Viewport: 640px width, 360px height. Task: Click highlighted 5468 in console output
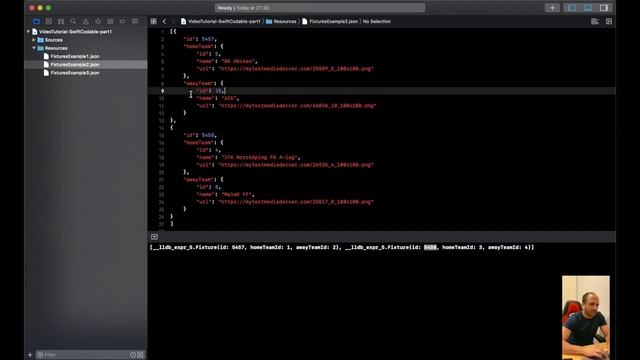[430, 247]
